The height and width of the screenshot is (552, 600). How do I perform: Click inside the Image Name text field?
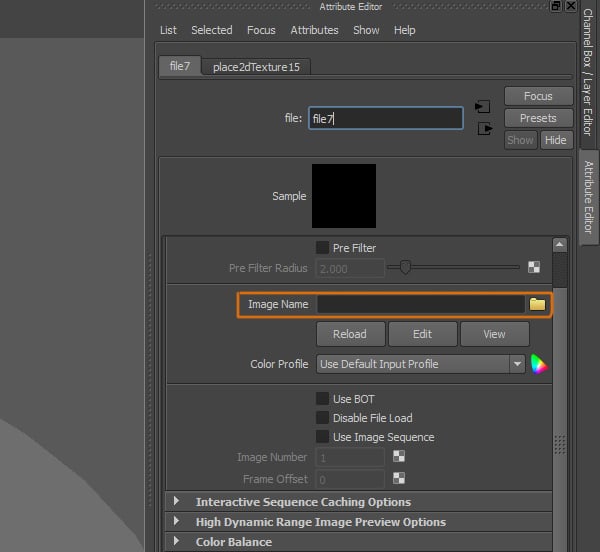click(x=420, y=304)
